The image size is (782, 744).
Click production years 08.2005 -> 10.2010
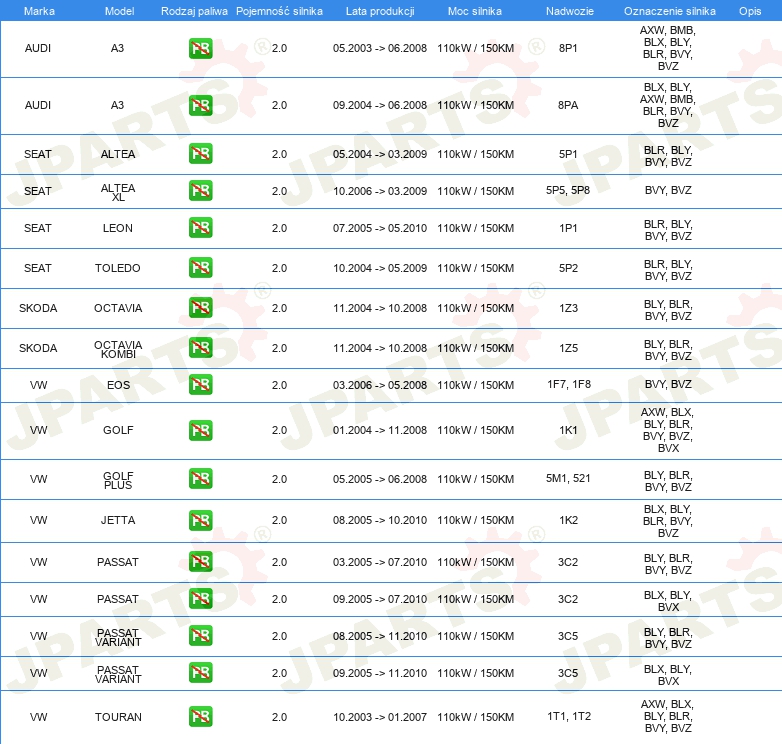click(380, 520)
